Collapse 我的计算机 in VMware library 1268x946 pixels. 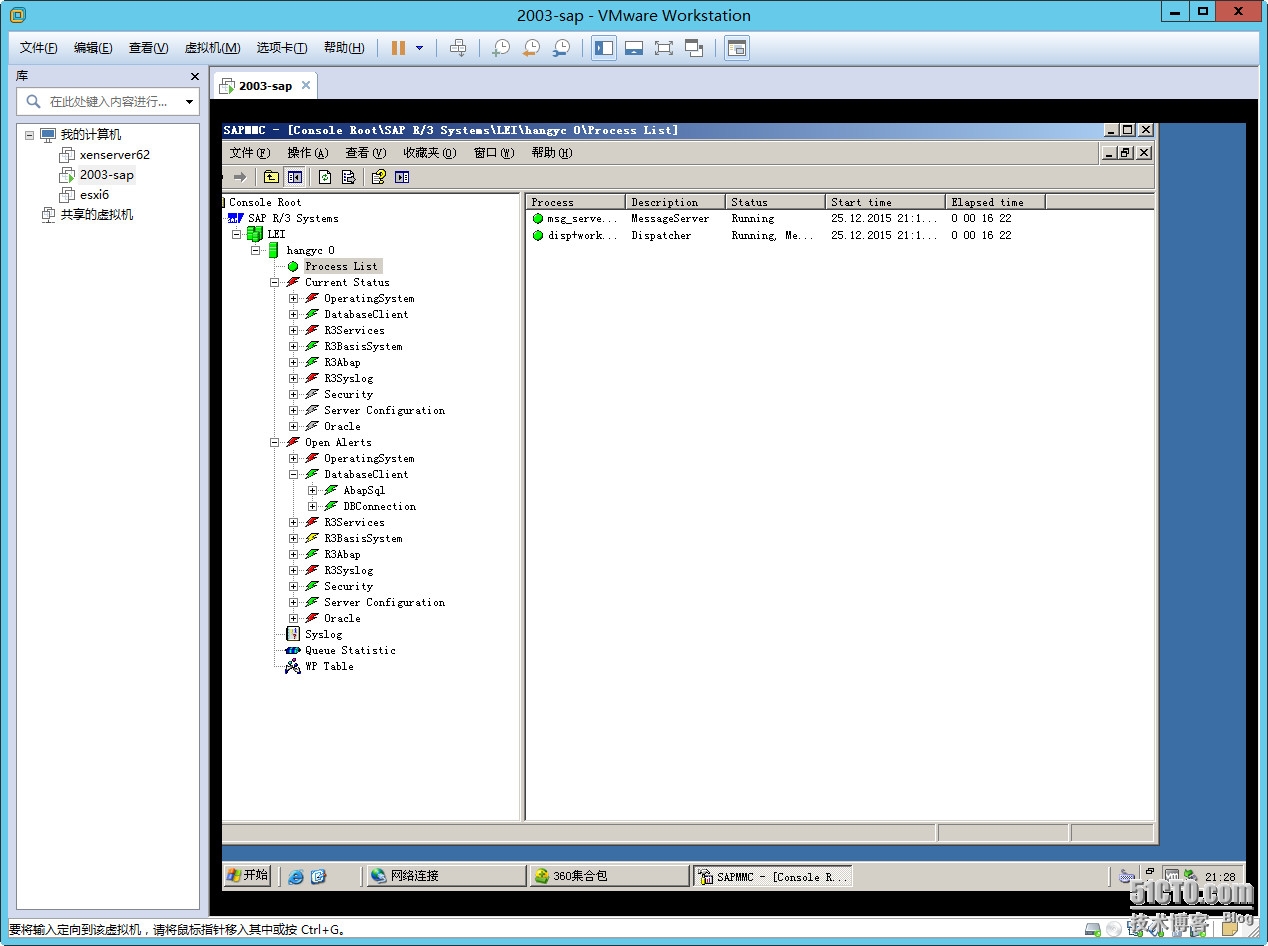29,135
